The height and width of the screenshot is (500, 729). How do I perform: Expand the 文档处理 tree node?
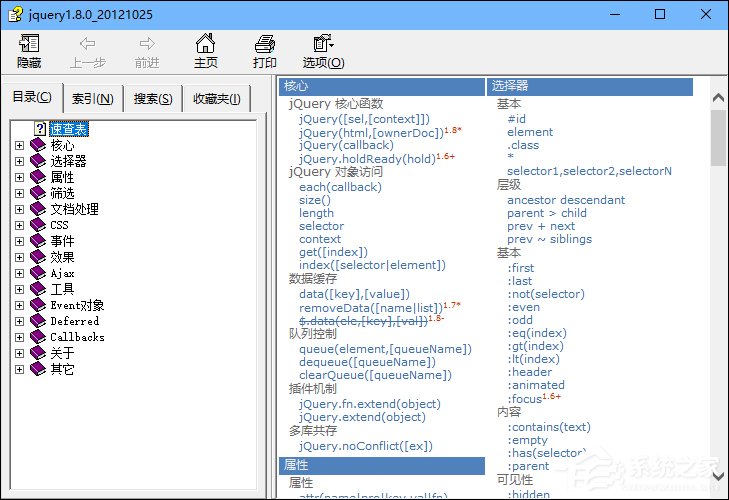pos(19,209)
